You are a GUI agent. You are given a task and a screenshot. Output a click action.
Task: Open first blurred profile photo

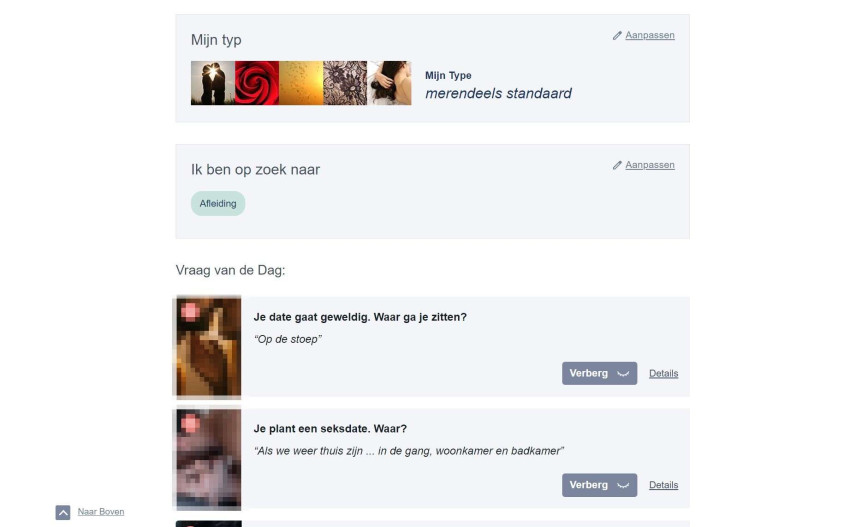(209, 346)
